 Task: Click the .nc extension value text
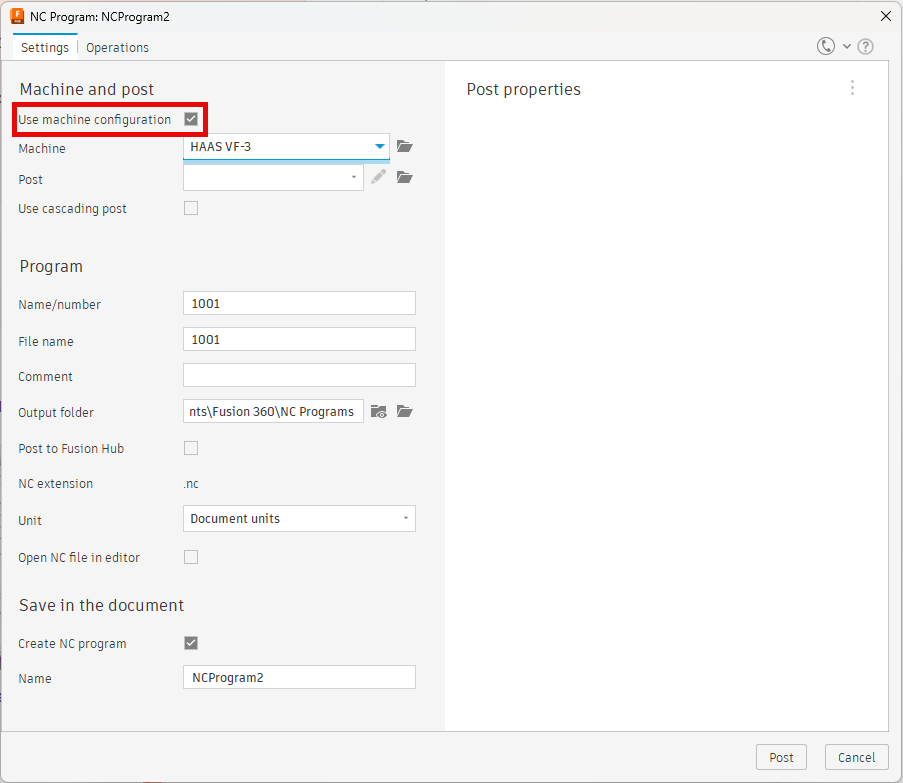point(191,484)
